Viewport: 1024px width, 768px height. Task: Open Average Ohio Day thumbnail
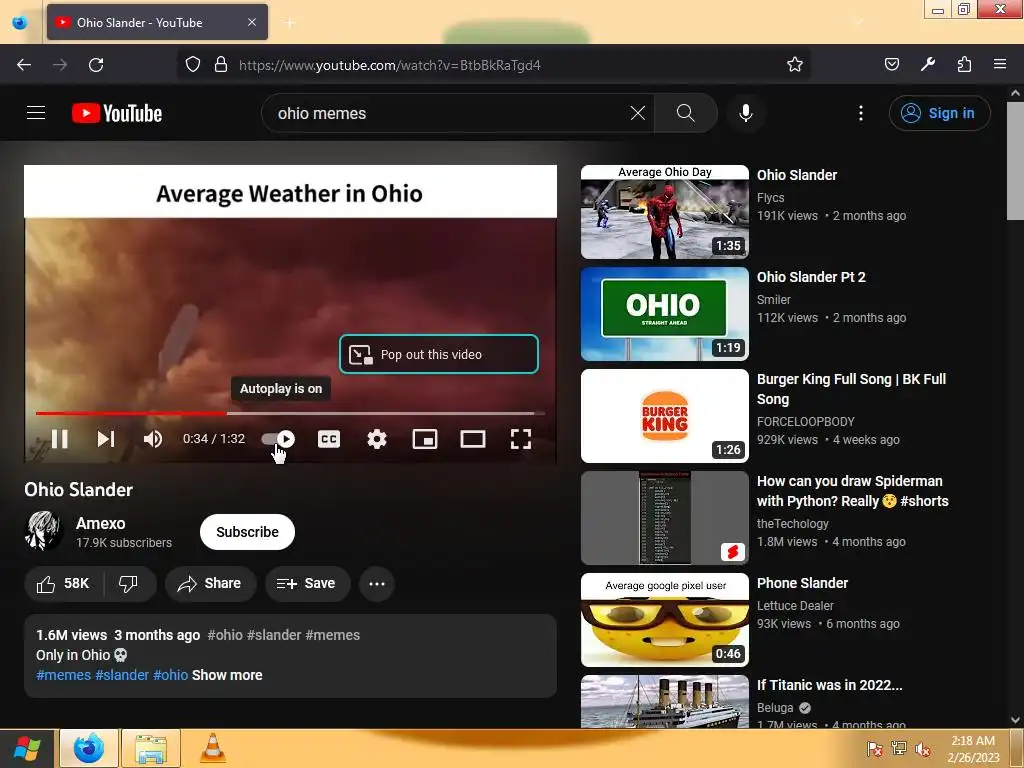(x=665, y=212)
